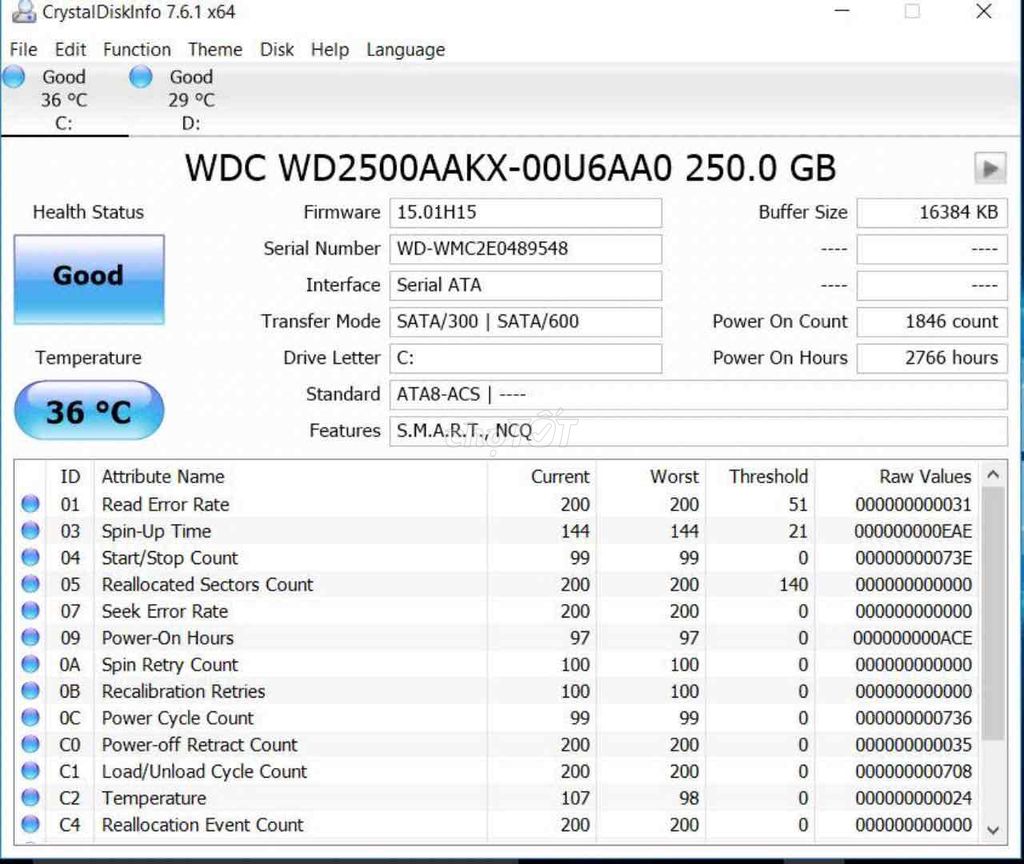Click the Serial Number field

(526, 249)
